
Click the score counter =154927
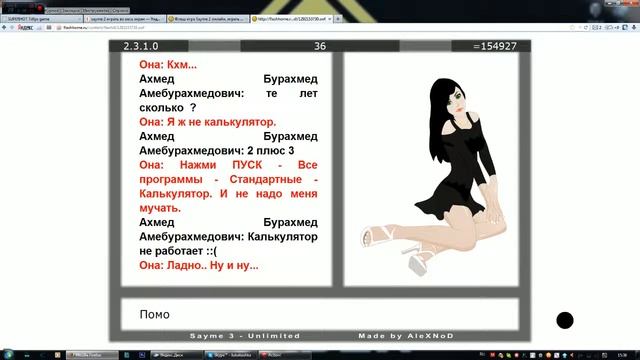point(495,46)
